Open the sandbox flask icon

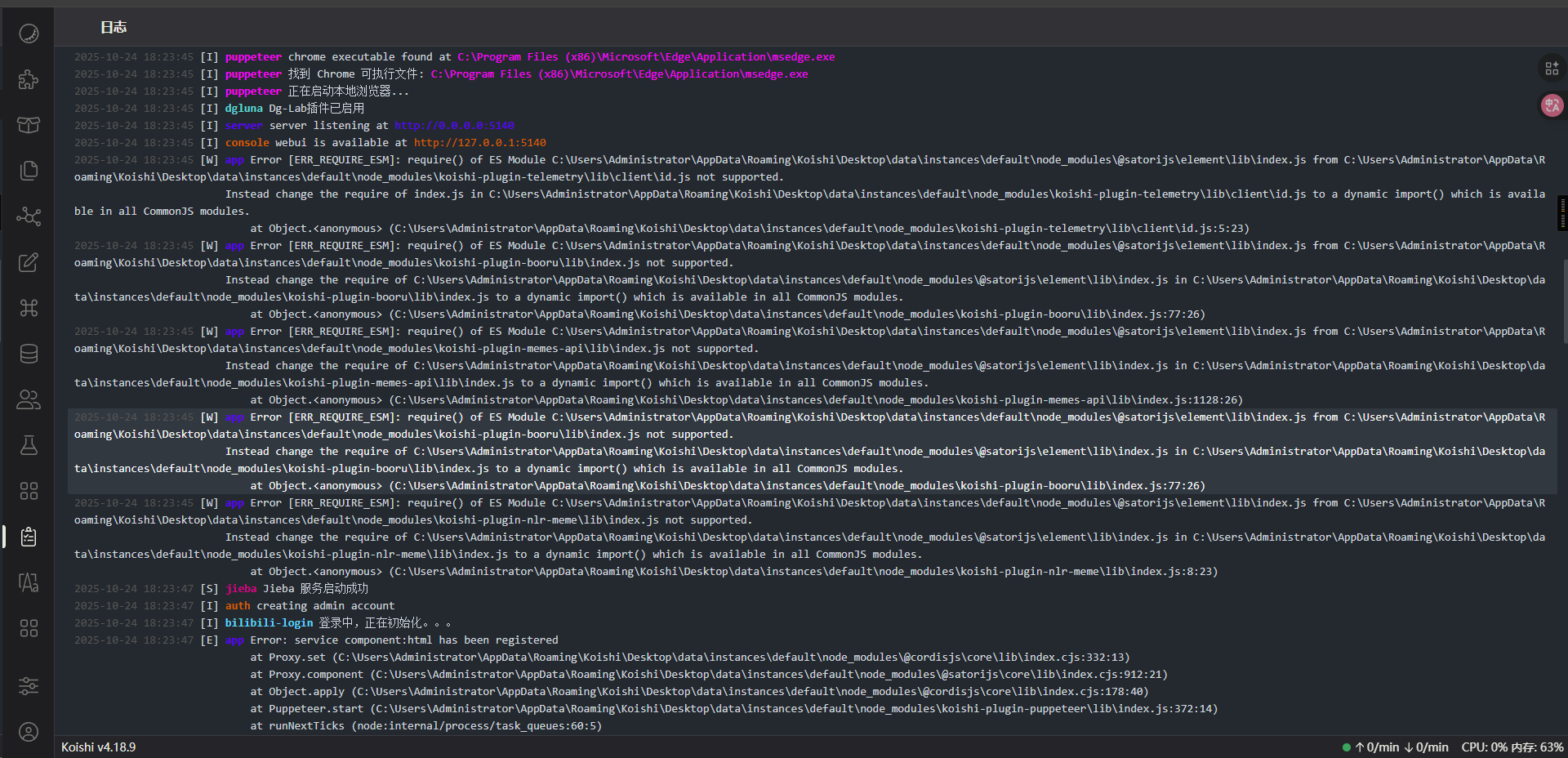click(29, 445)
